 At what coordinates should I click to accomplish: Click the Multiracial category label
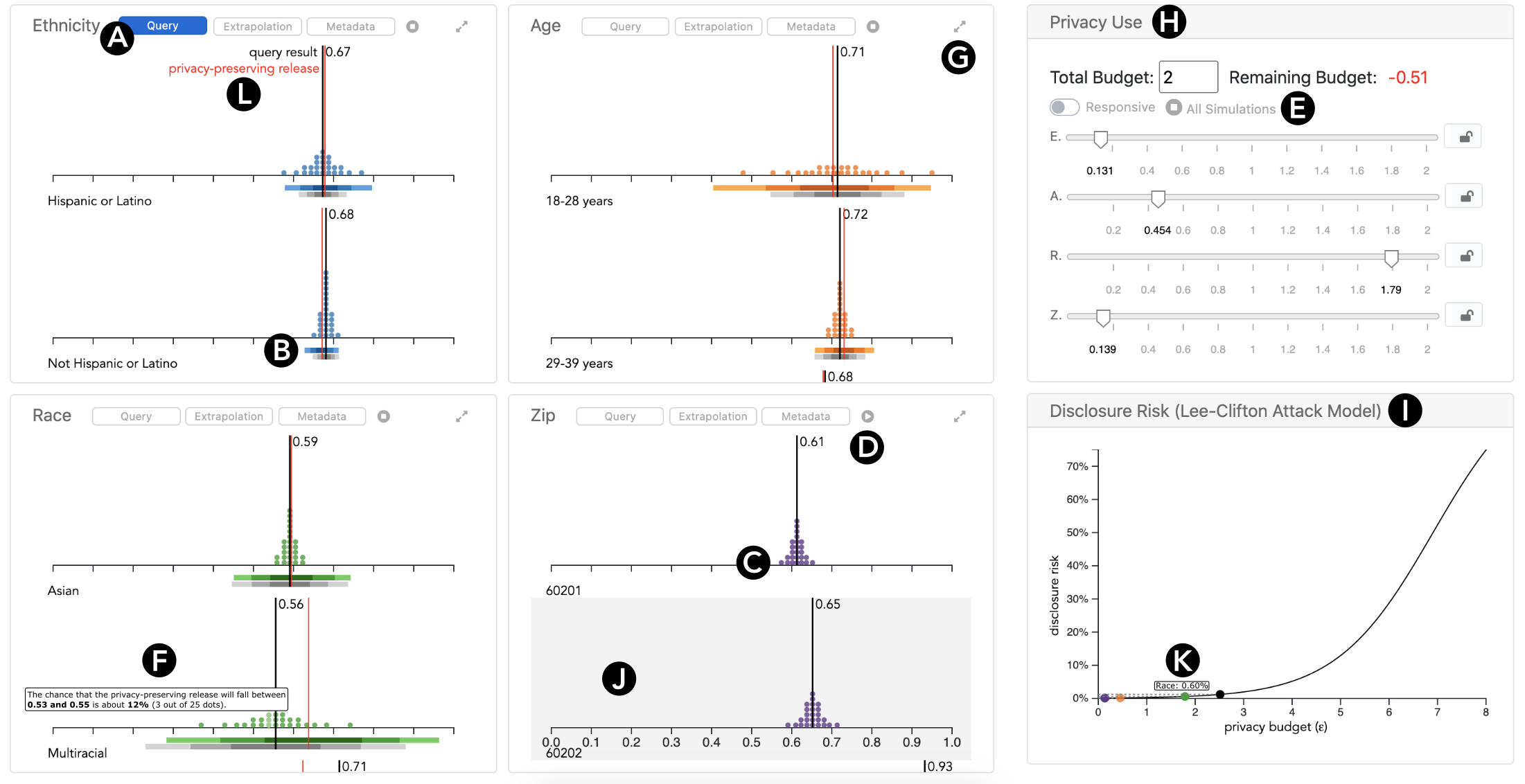point(78,754)
